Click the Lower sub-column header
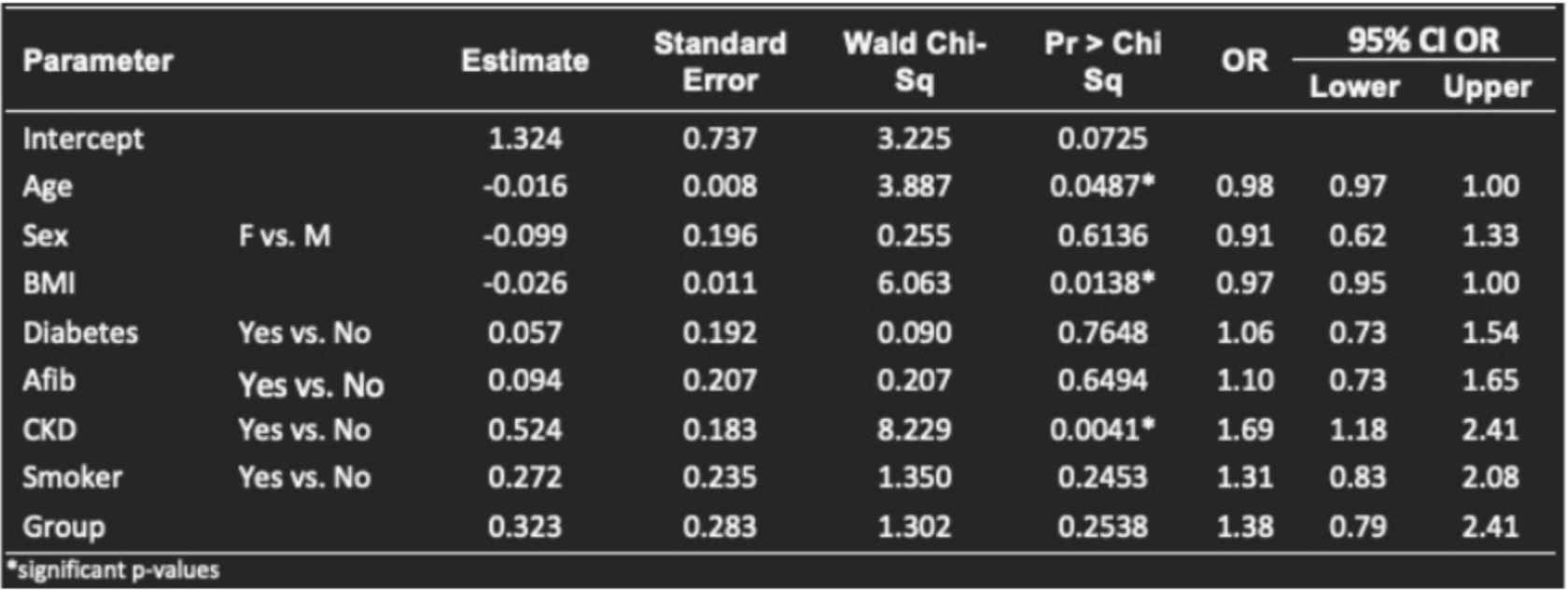Image resolution: width=1568 pixels, height=590 pixels. [x=1354, y=87]
